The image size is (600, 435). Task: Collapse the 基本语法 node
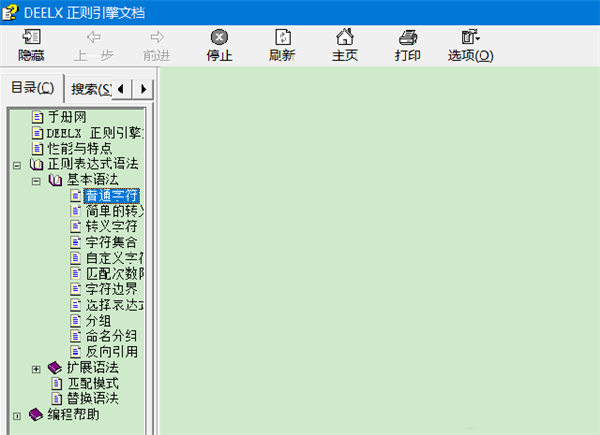click(x=36, y=181)
